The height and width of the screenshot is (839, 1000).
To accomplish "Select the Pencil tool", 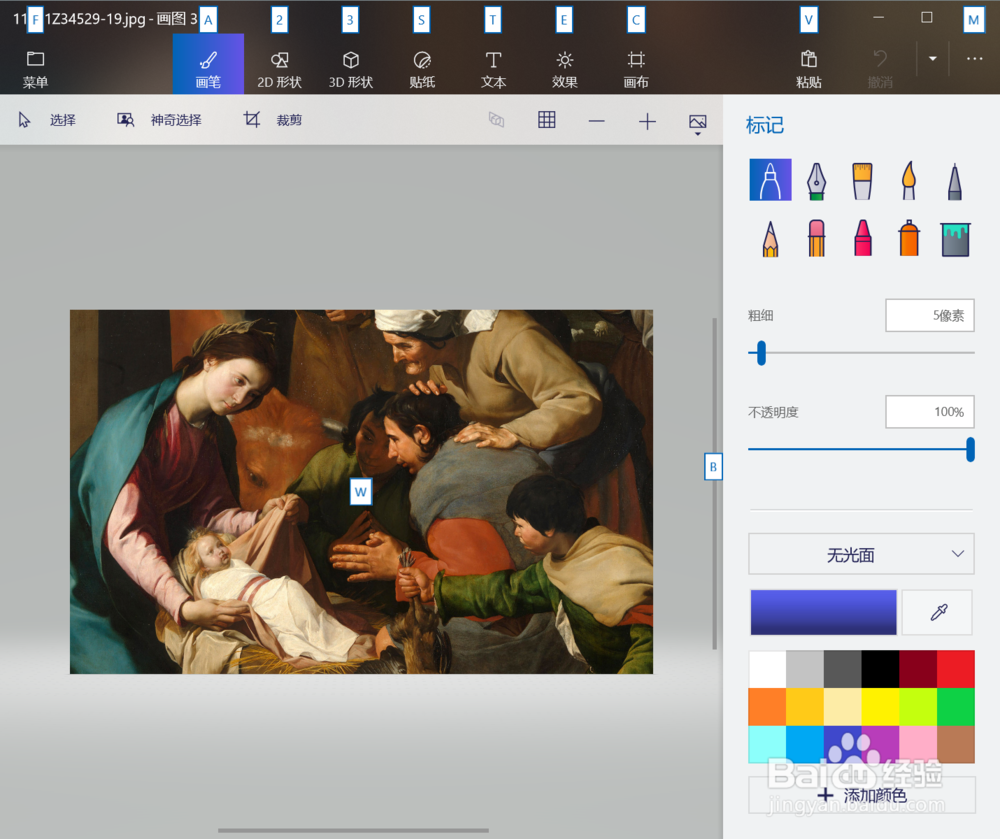I will (x=770, y=238).
